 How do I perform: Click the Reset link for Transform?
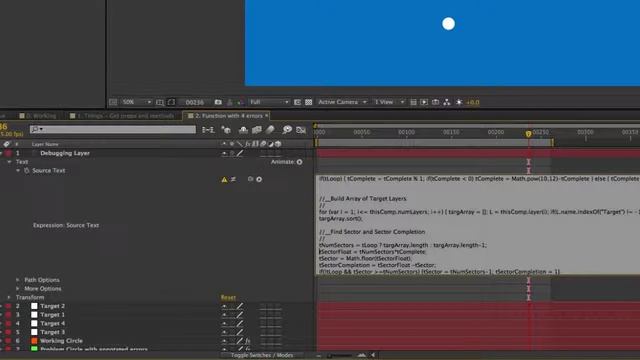[228, 298]
